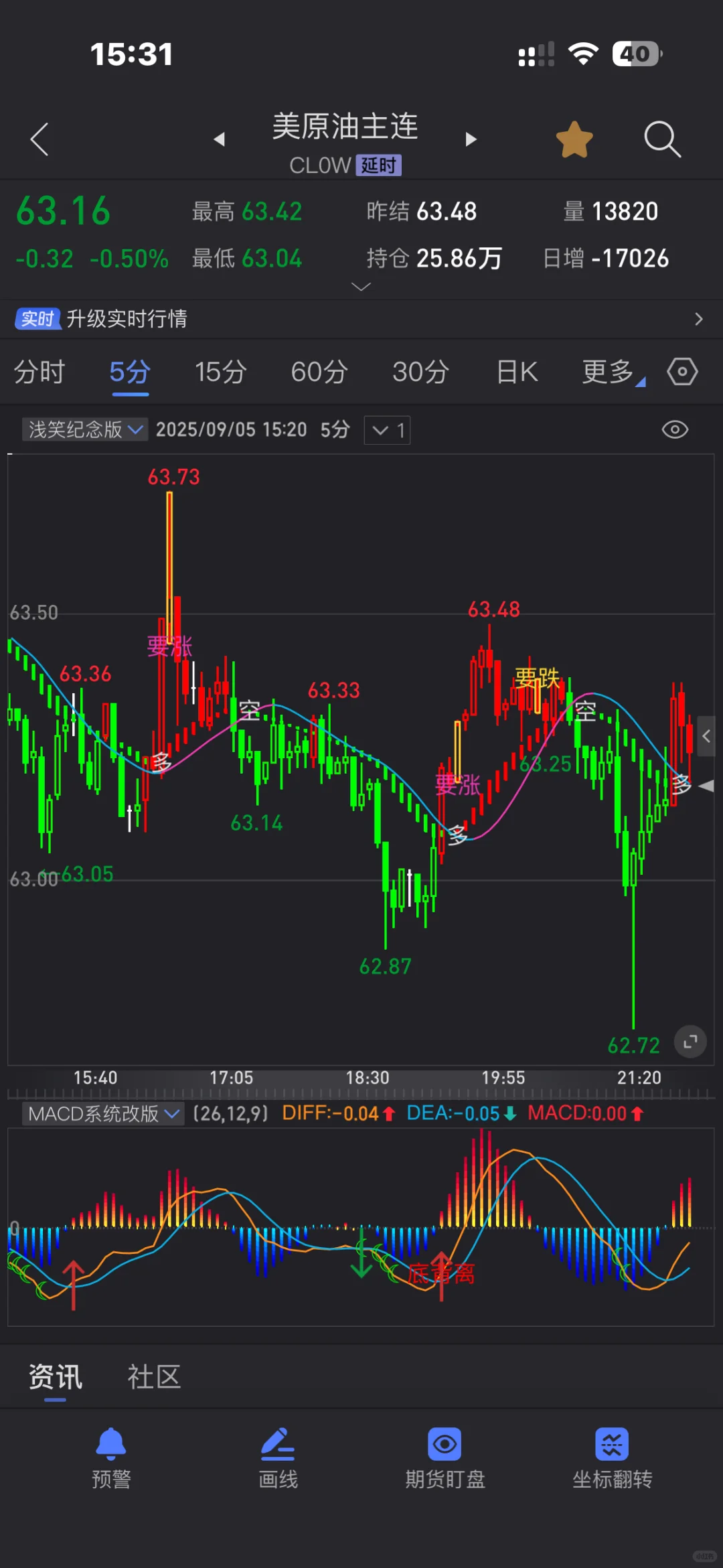Viewport: 723px width, 1568px height.
Task: Open 预警 alert bell
Action: (x=111, y=1459)
